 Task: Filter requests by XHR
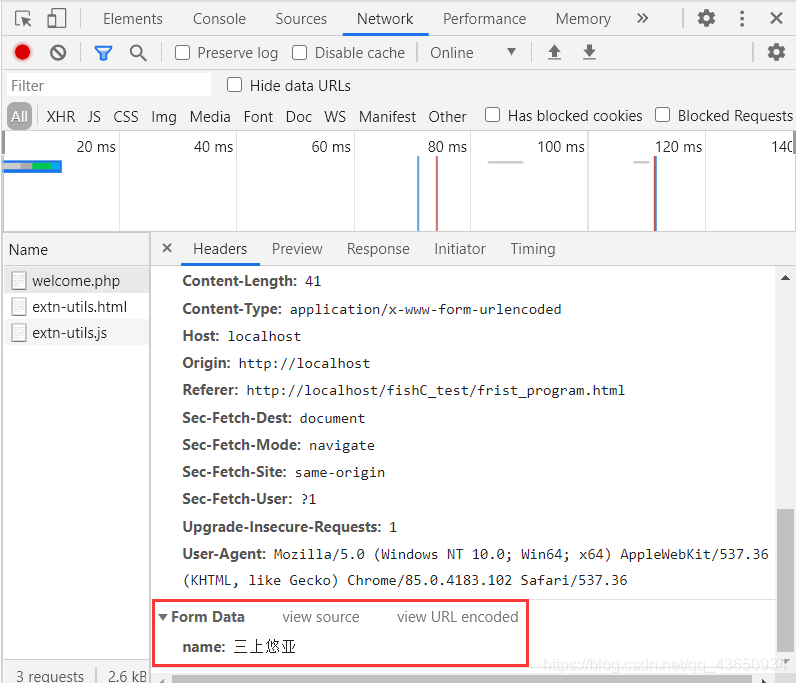click(60, 116)
